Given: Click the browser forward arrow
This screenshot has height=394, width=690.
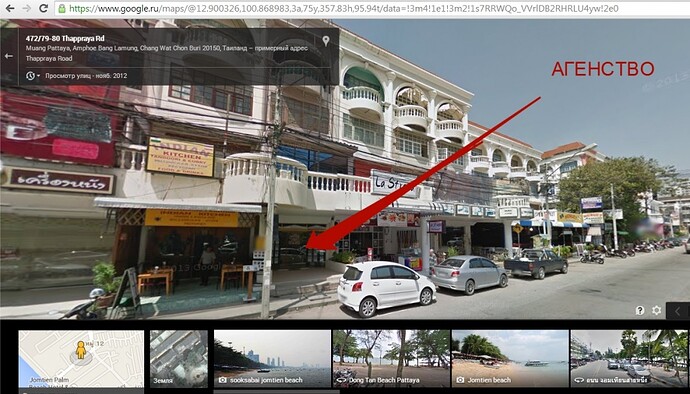Looking at the screenshot, I should (x=26, y=8).
